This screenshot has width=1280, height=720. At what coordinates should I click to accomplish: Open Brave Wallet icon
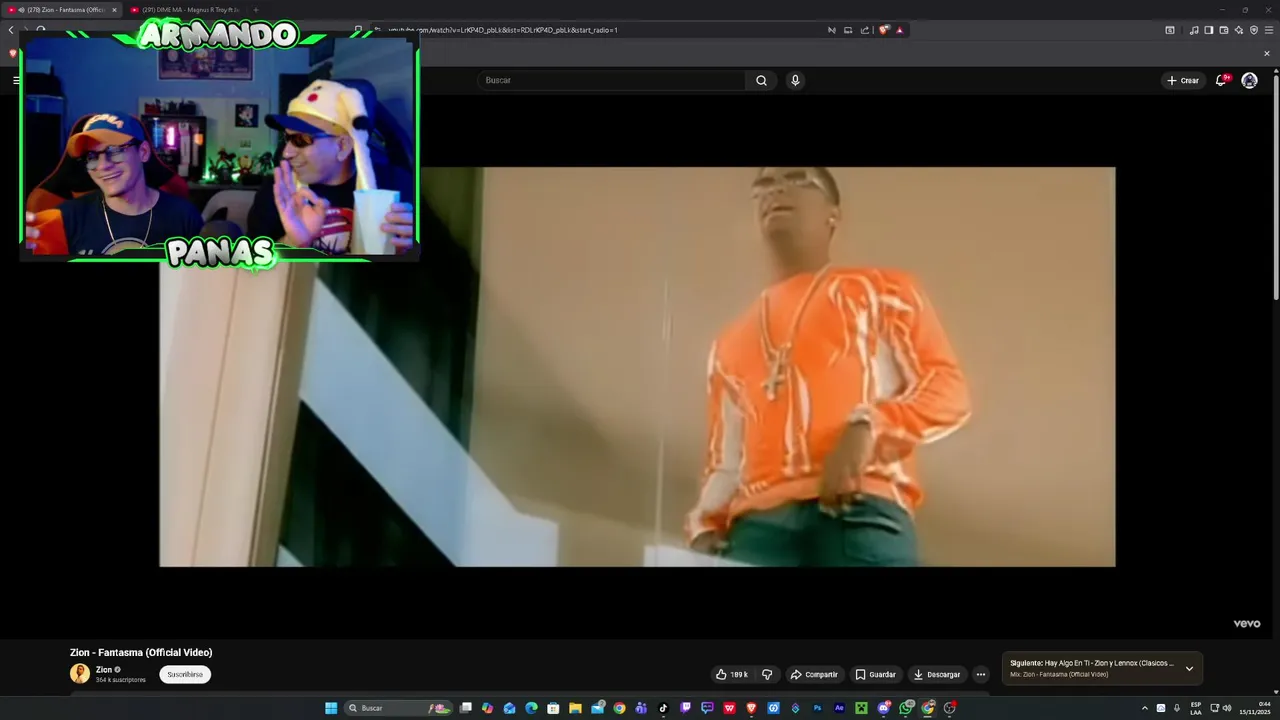point(1224,30)
